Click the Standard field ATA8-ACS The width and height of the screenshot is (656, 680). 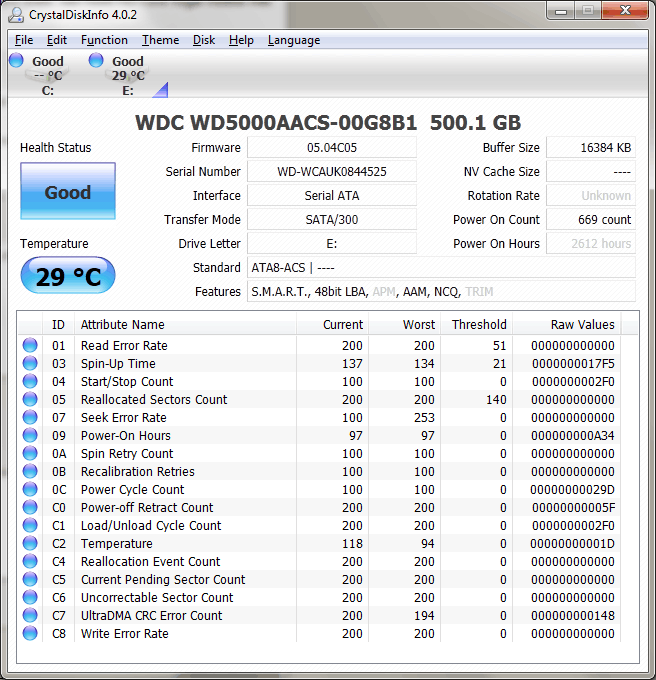pyautogui.click(x=441, y=268)
